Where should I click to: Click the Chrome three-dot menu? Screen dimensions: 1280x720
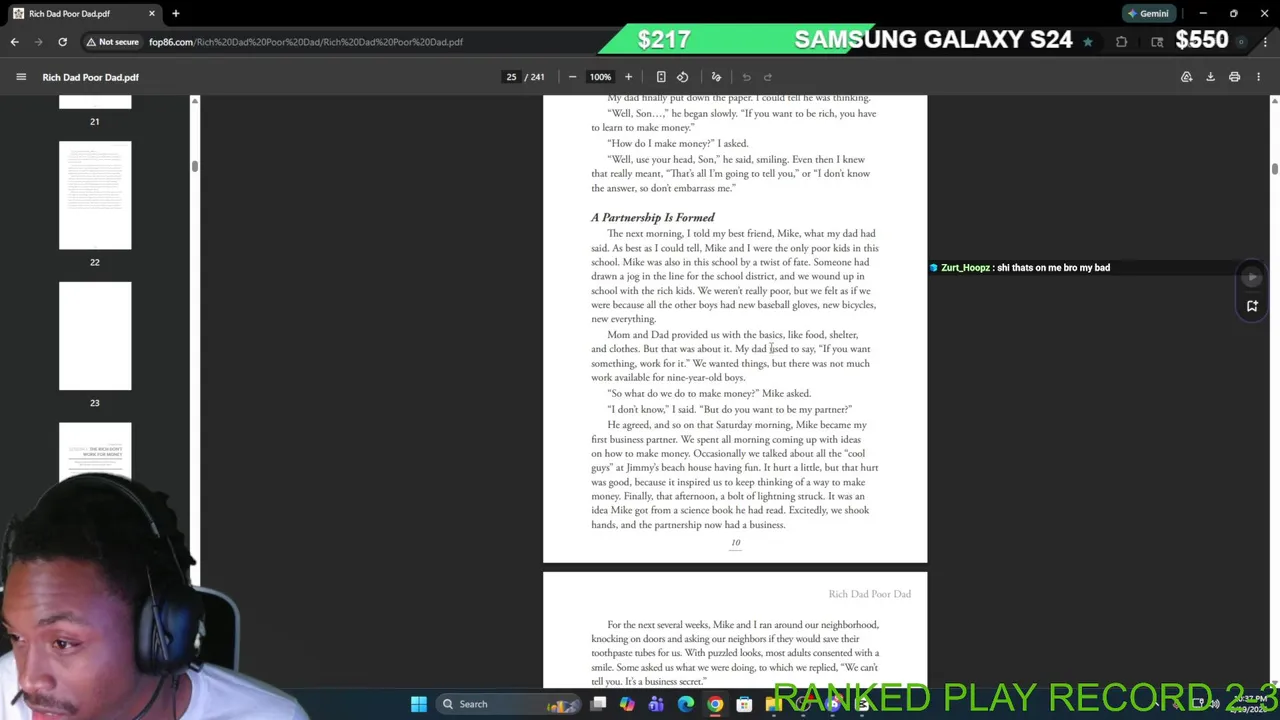[x=1265, y=42]
